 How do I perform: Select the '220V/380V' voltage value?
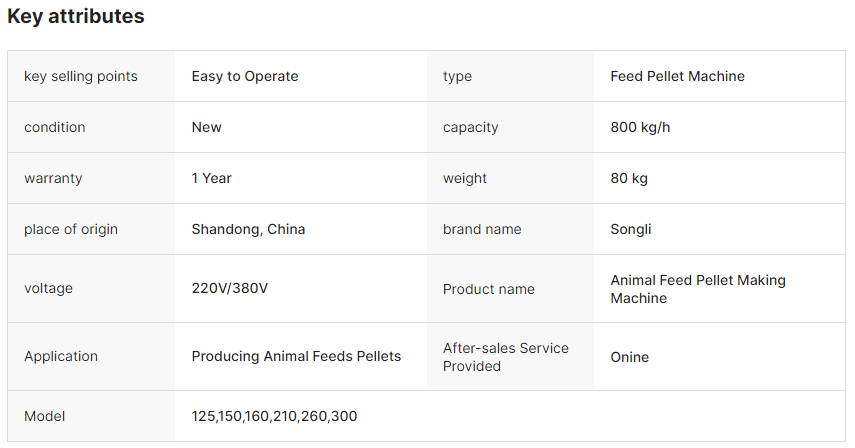point(230,288)
